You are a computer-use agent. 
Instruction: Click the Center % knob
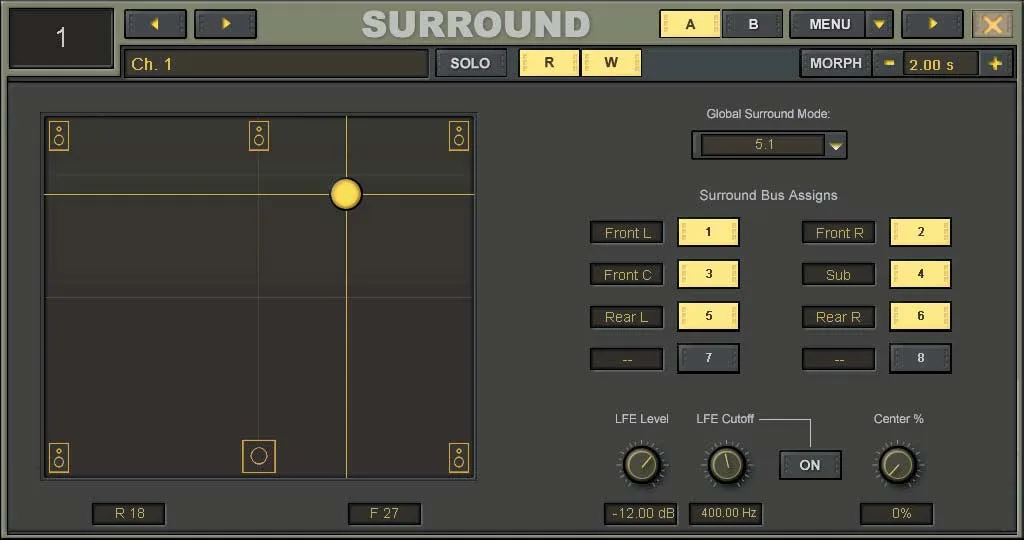pos(898,465)
